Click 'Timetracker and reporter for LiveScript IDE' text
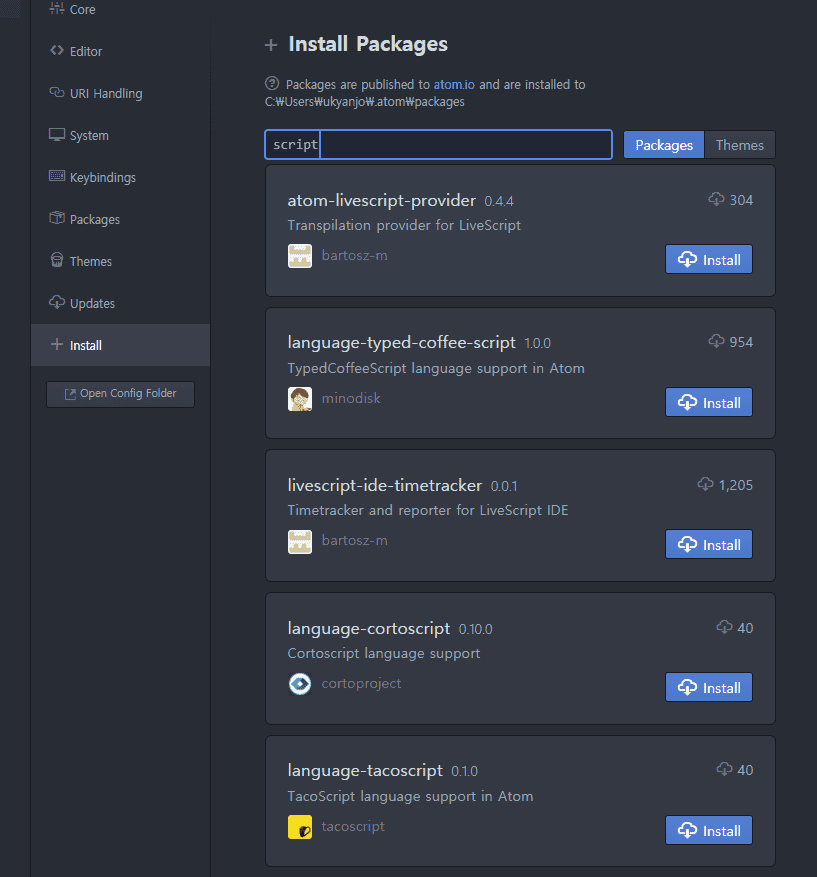The height and width of the screenshot is (877, 817). pyautogui.click(x=428, y=511)
